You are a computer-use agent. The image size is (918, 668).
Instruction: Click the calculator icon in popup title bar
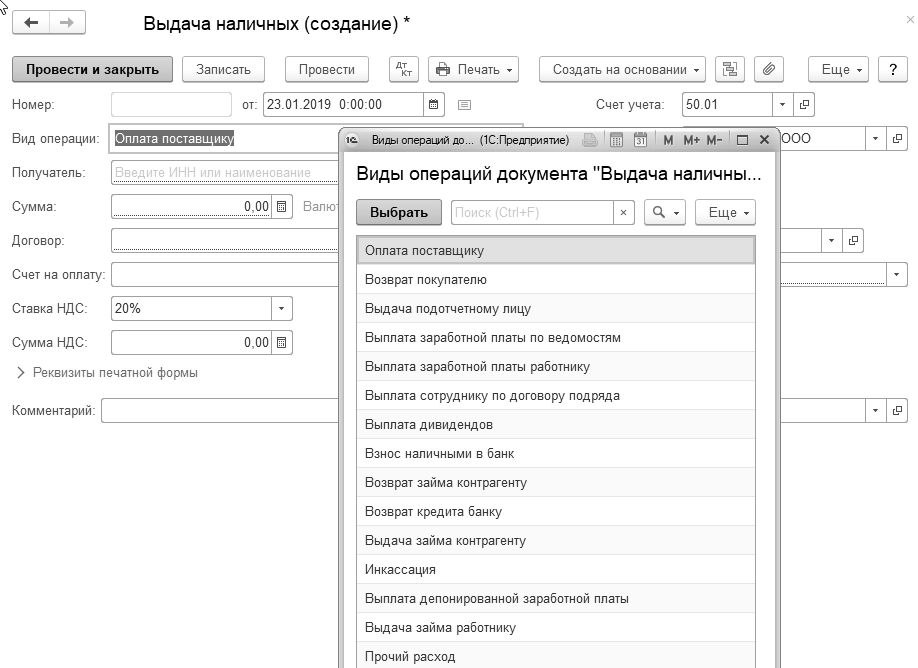pyautogui.click(x=616, y=140)
